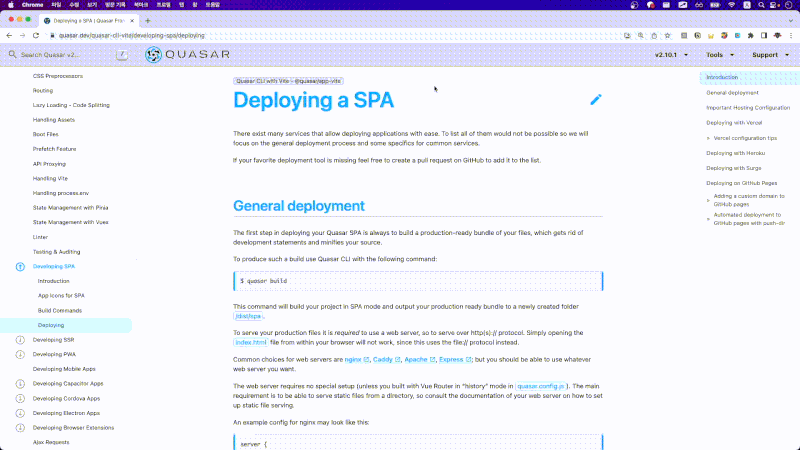Viewport: 800px width, 450px height.
Task: Click the Wi-Fi icon in menu bar
Action: coord(732,5)
